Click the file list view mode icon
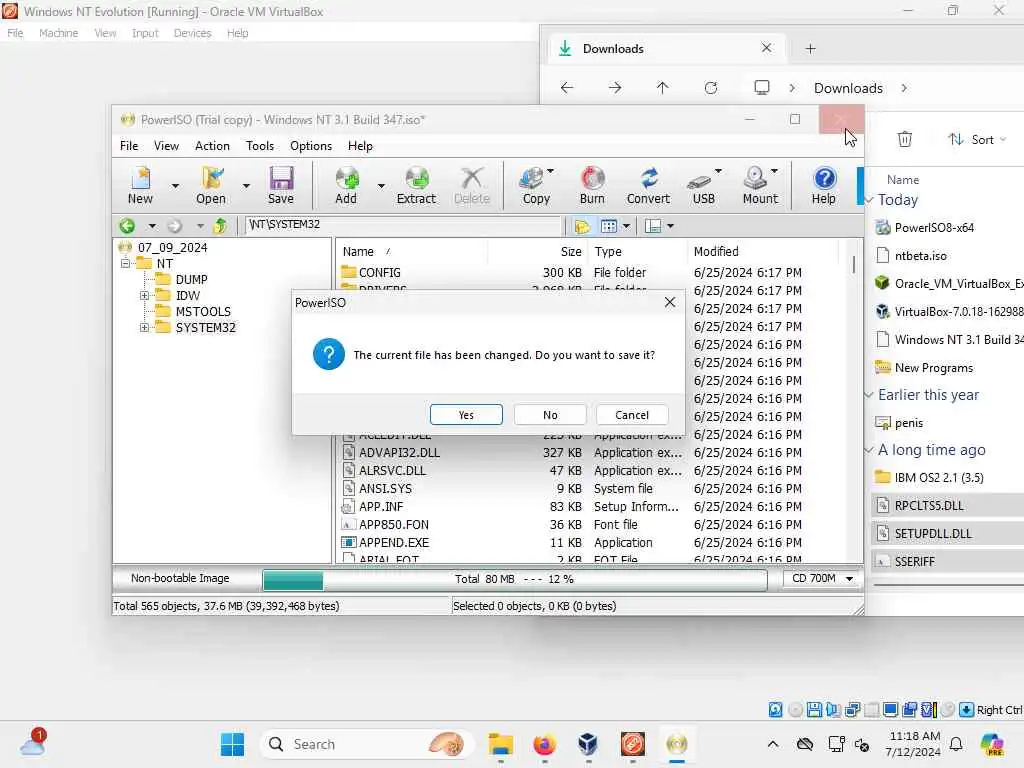 609,226
